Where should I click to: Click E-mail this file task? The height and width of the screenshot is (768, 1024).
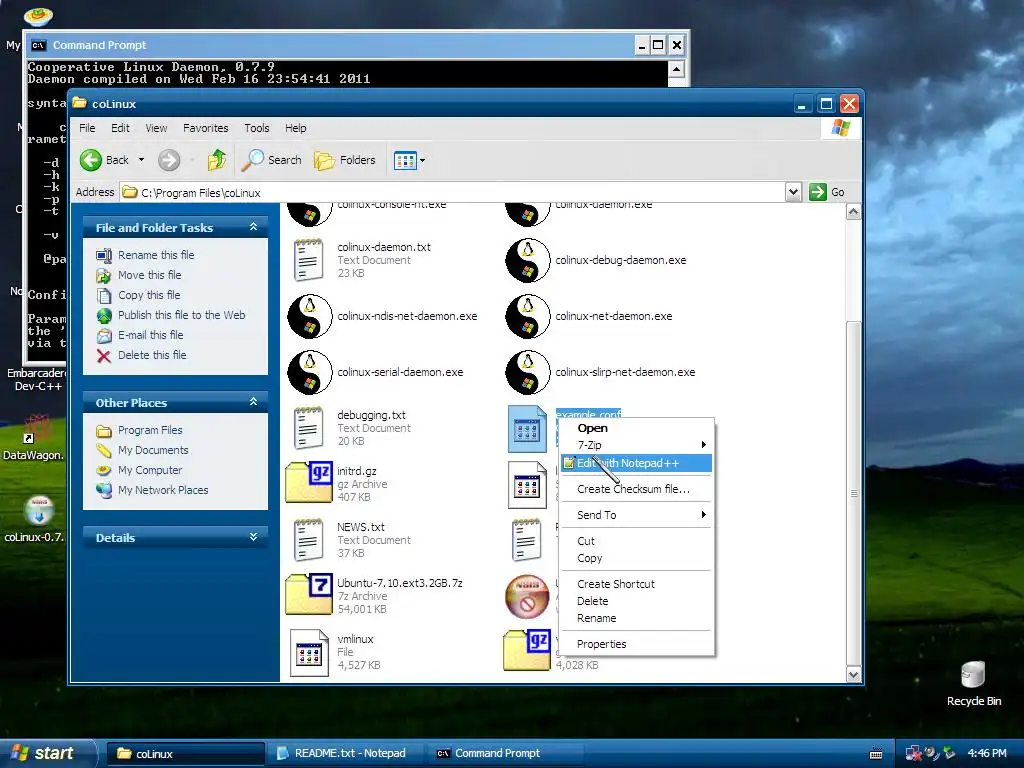151,335
